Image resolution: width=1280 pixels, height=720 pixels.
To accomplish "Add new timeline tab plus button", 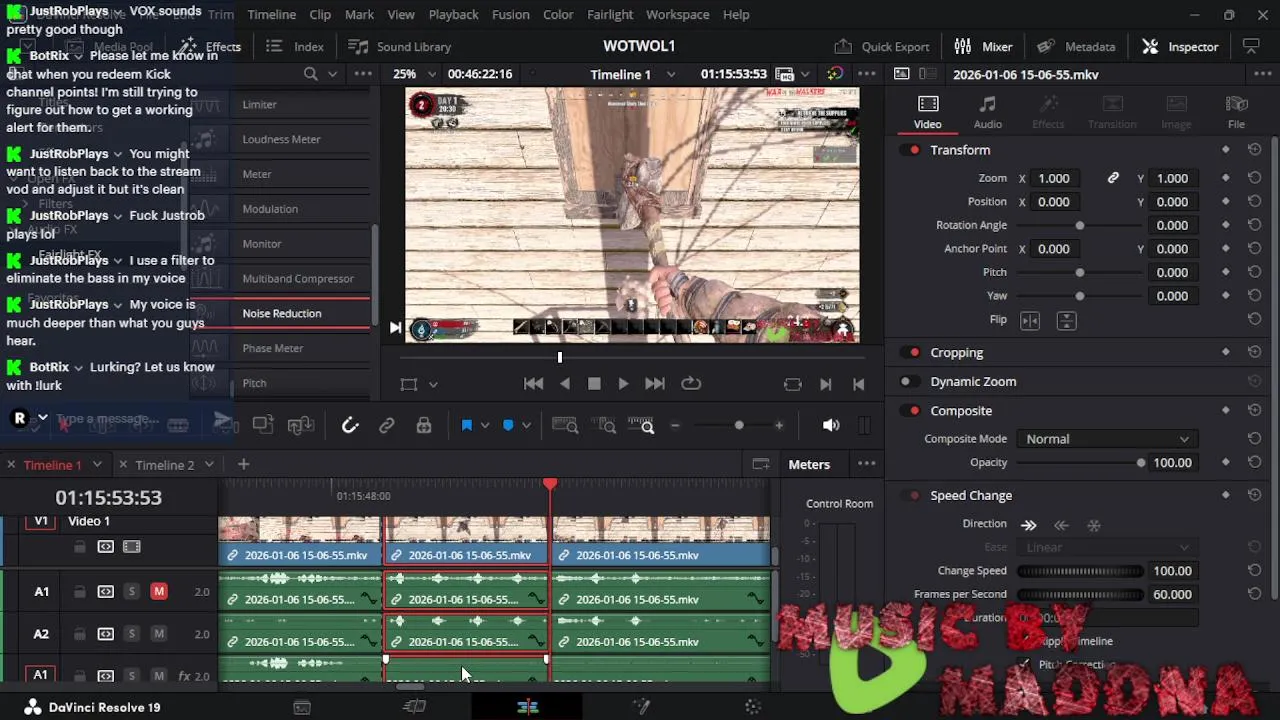I will (x=243, y=465).
